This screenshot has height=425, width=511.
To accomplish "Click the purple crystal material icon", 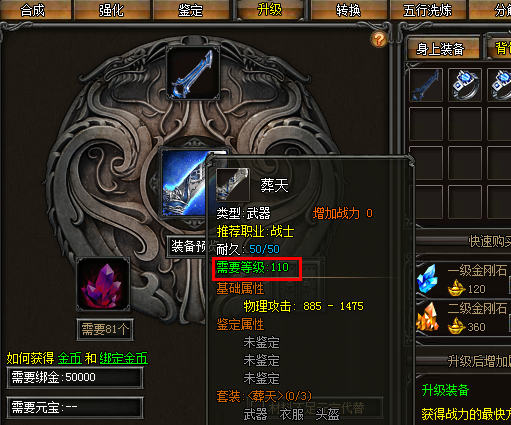I will pyautogui.click(x=103, y=284).
